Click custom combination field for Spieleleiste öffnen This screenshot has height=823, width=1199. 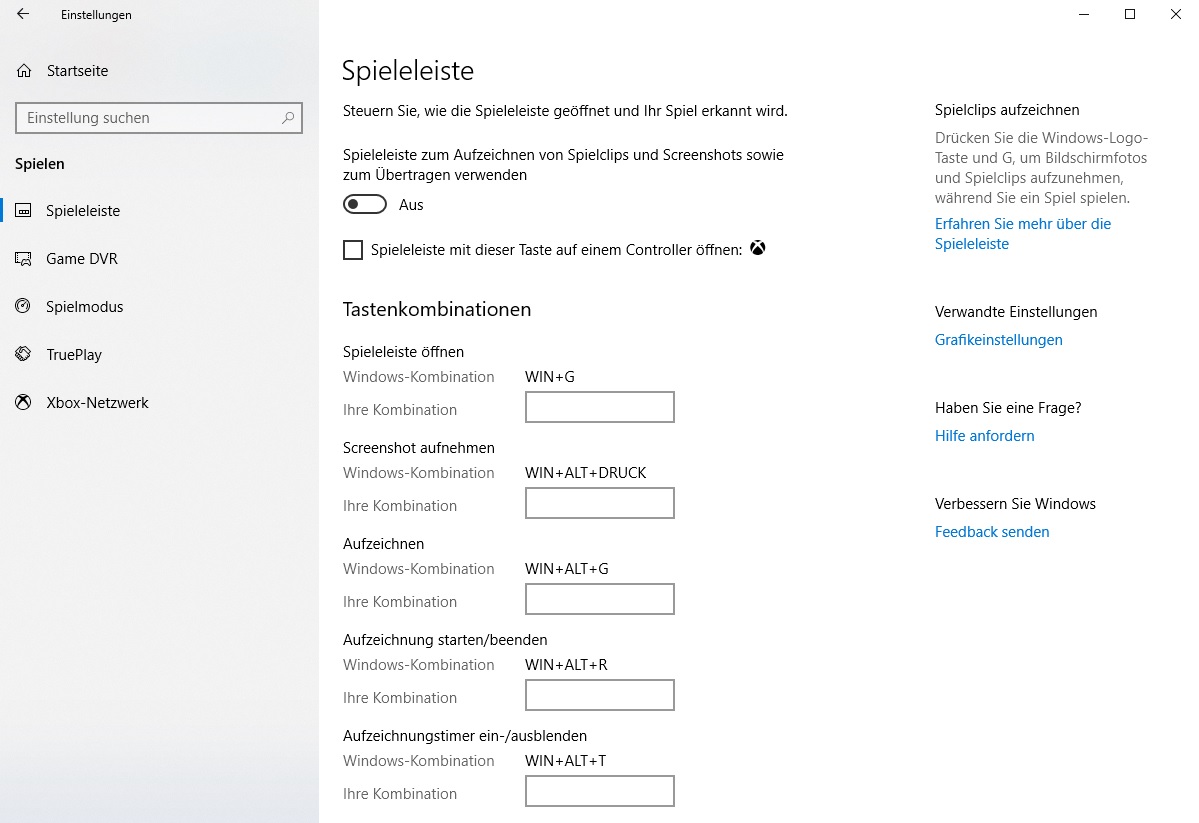(600, 407)
